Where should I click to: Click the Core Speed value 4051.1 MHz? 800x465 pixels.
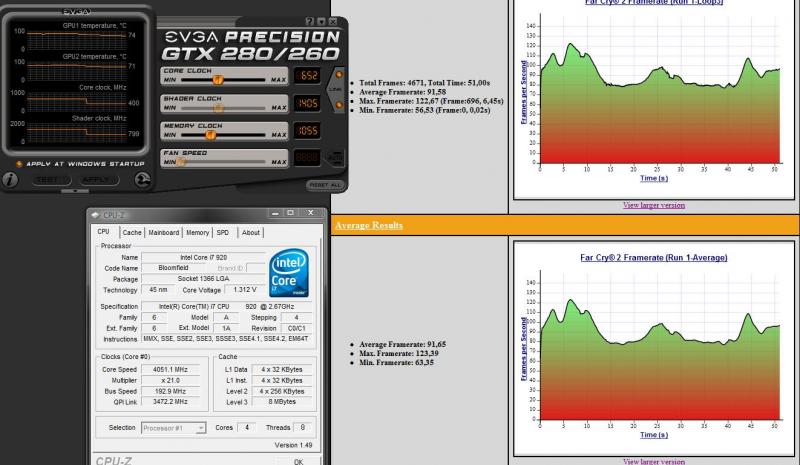[x=170, y=370]
